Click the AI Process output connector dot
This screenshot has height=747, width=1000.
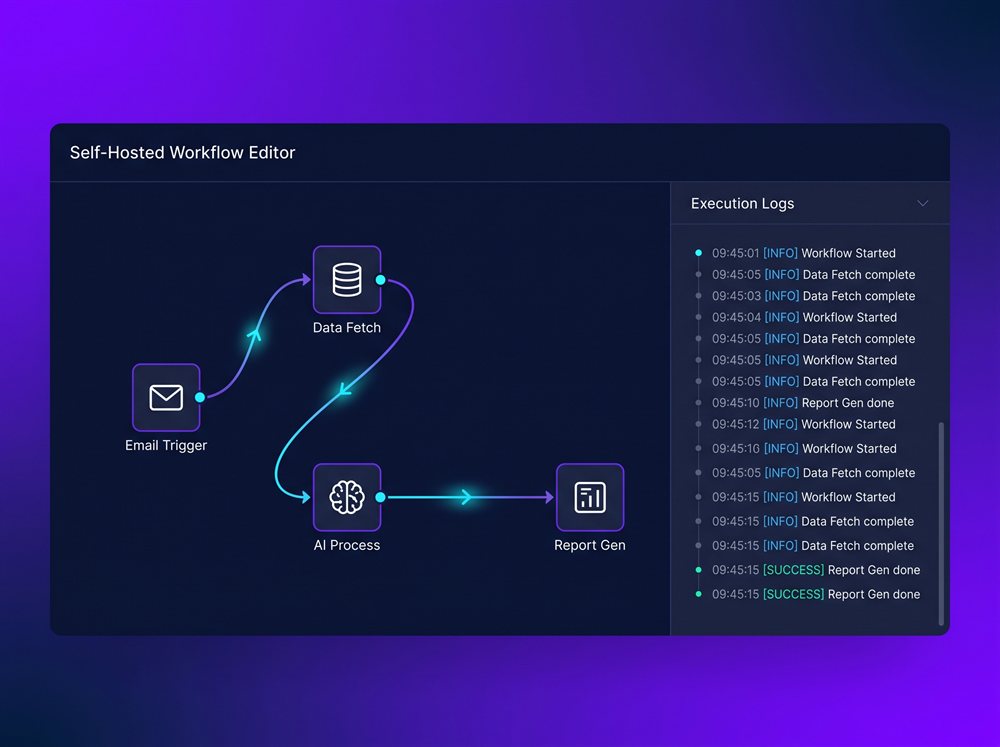[381, 497]
